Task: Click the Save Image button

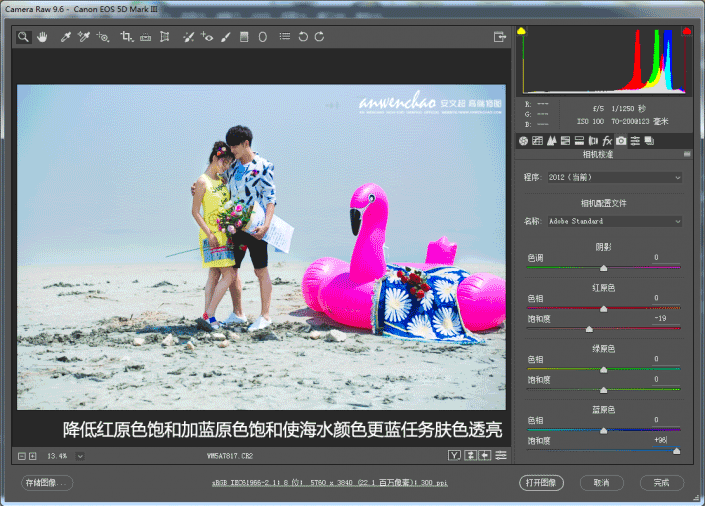Action: coord(47,483)
